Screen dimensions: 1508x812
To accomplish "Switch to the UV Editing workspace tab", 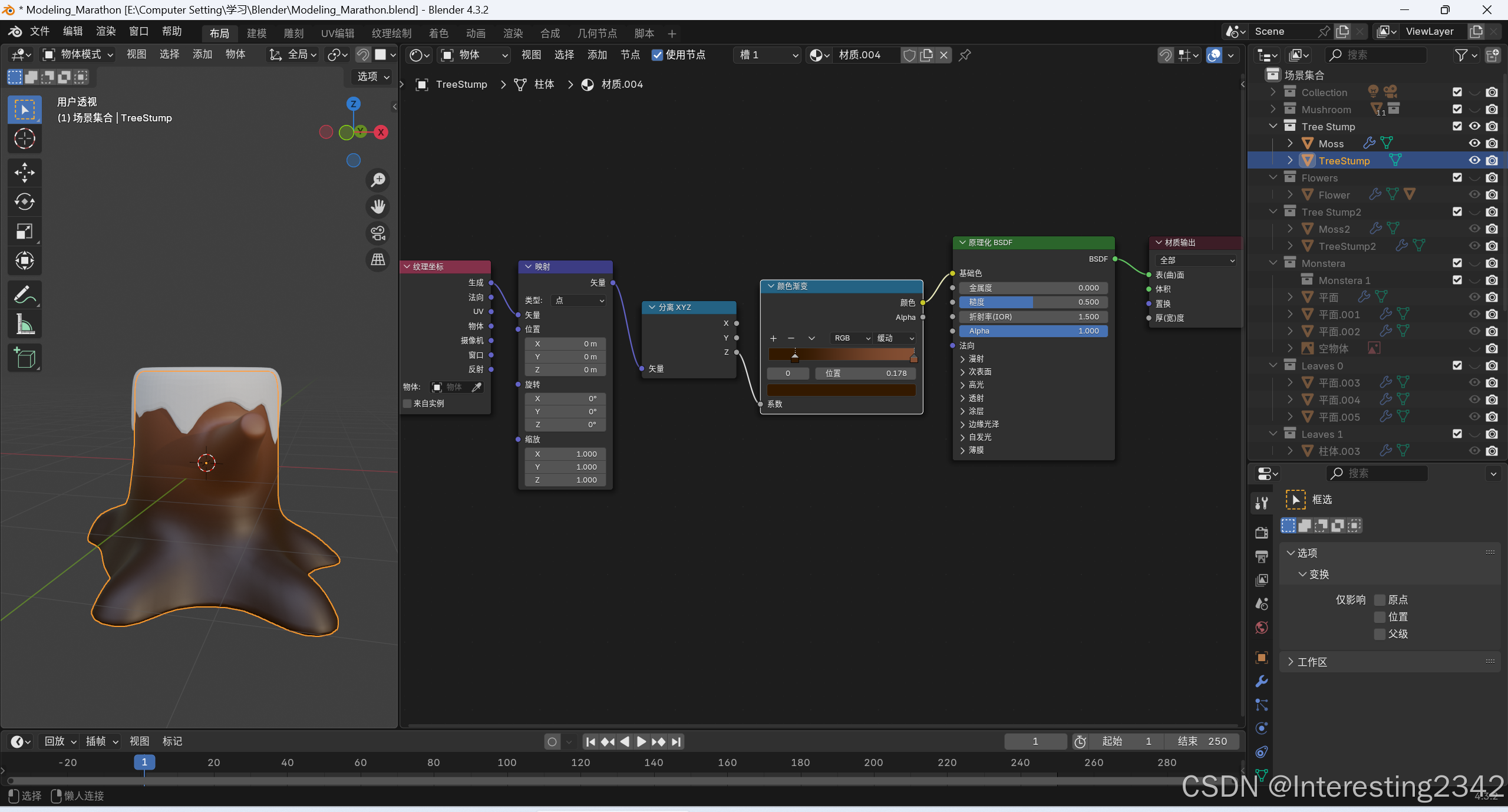I will pos(337,34).
